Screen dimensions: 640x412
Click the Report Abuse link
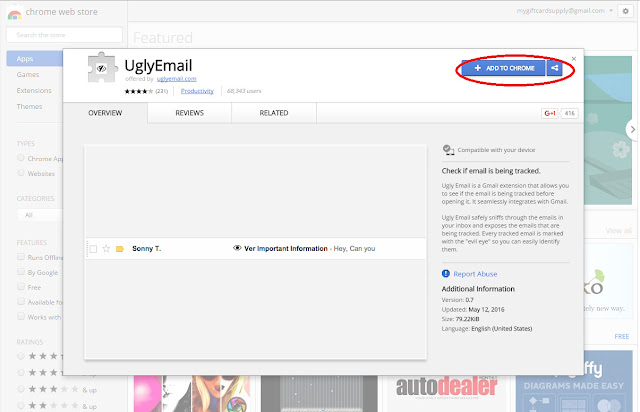[475, 274]
